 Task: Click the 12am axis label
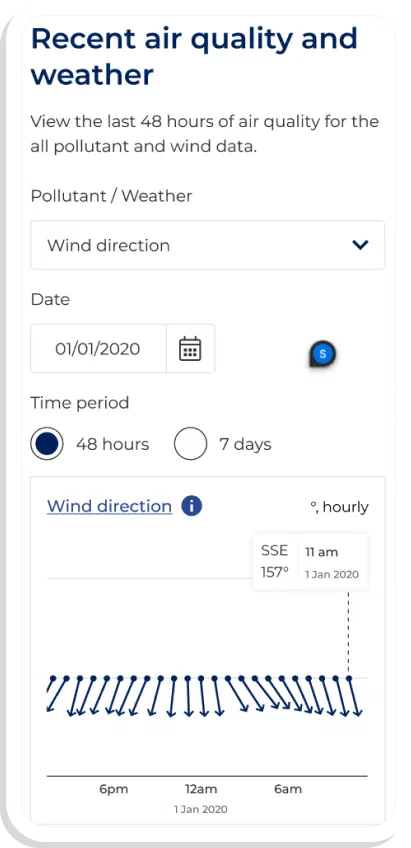pyautogui.click(x=201, y=789)
